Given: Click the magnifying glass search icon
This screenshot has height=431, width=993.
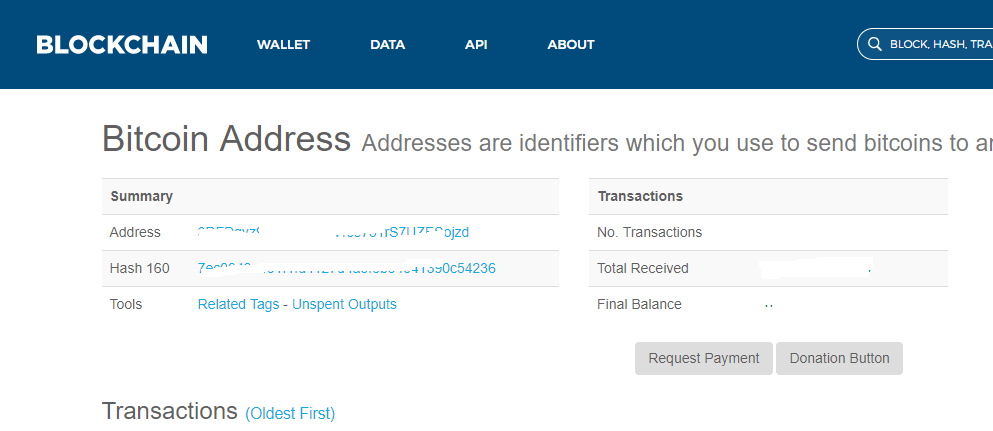Looking at the screenshot, I should [874, 44].
